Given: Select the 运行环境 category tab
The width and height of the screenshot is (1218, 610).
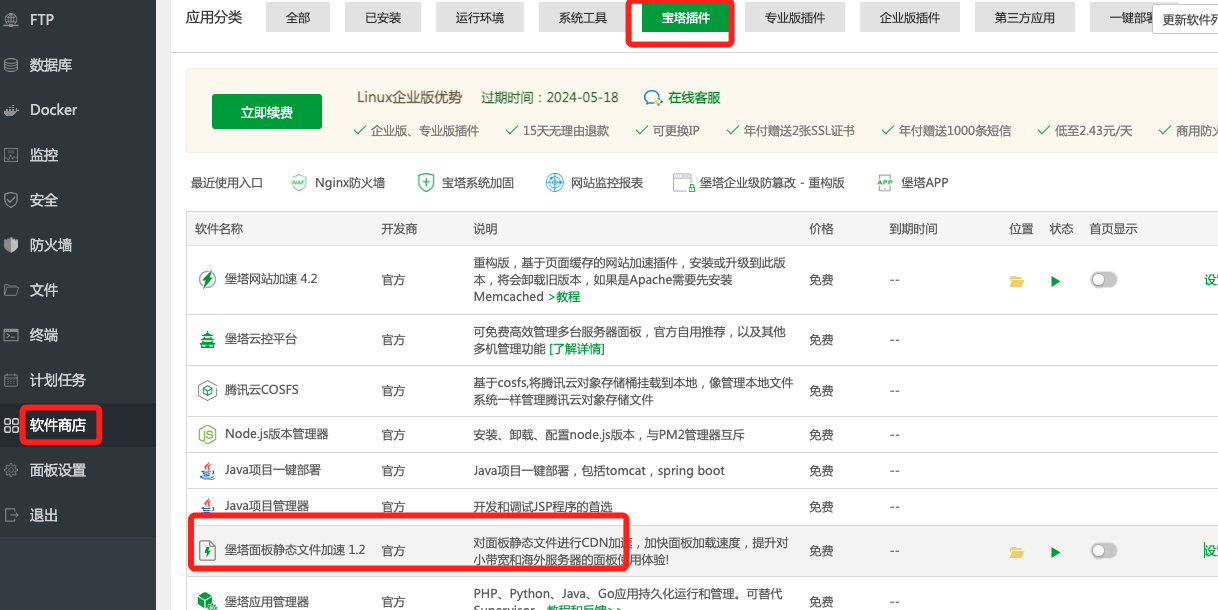Looking at the screenshot, I should point(480,17).
